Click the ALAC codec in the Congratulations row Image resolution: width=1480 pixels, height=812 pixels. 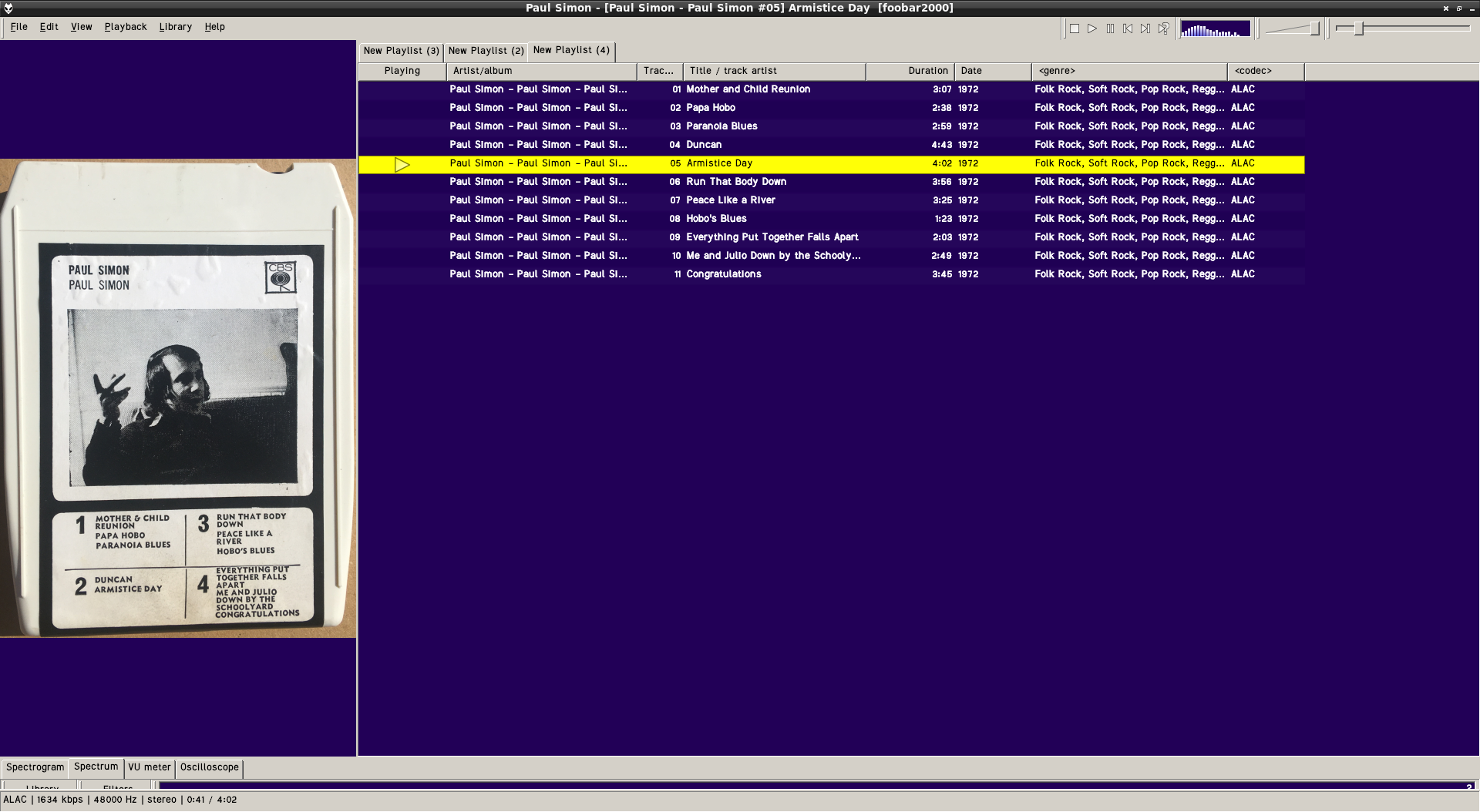tap(1243, 274)
